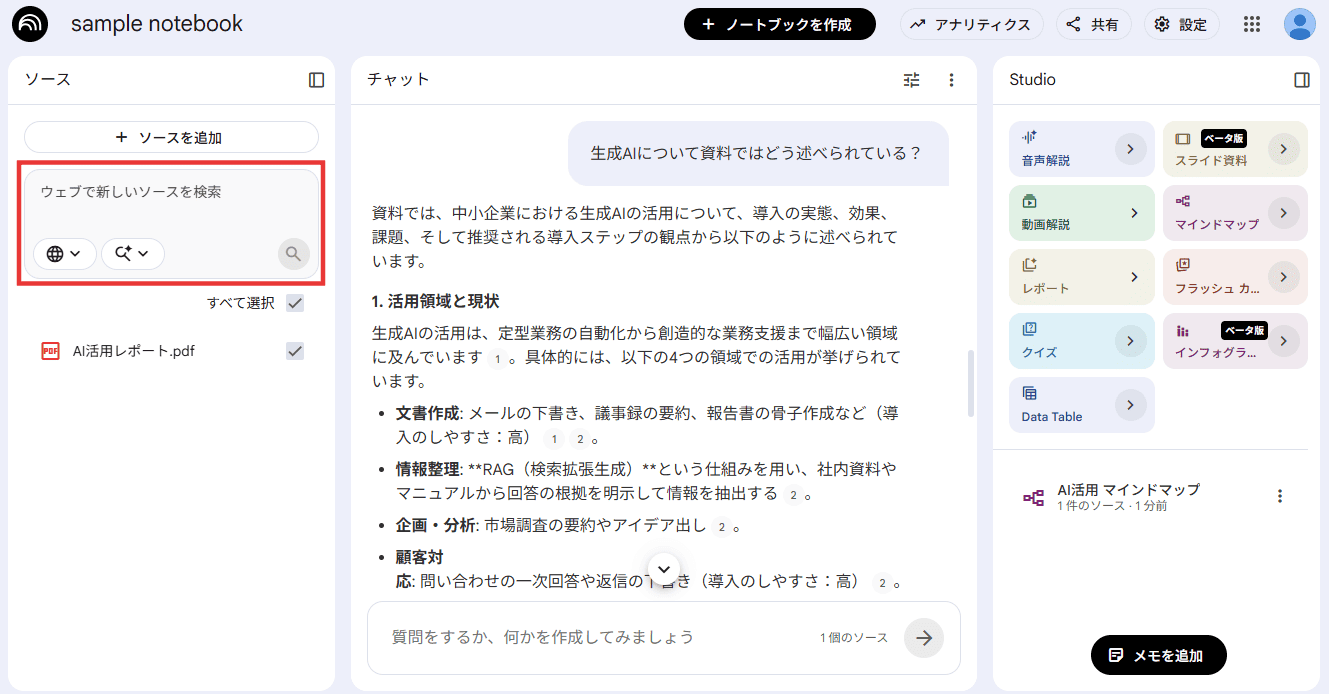
Task: Click the AI活用レポート.pdf source name
Action: coord(134,351)
